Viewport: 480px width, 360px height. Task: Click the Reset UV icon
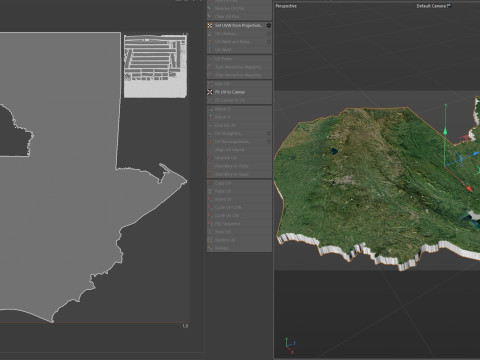point(210,199)
